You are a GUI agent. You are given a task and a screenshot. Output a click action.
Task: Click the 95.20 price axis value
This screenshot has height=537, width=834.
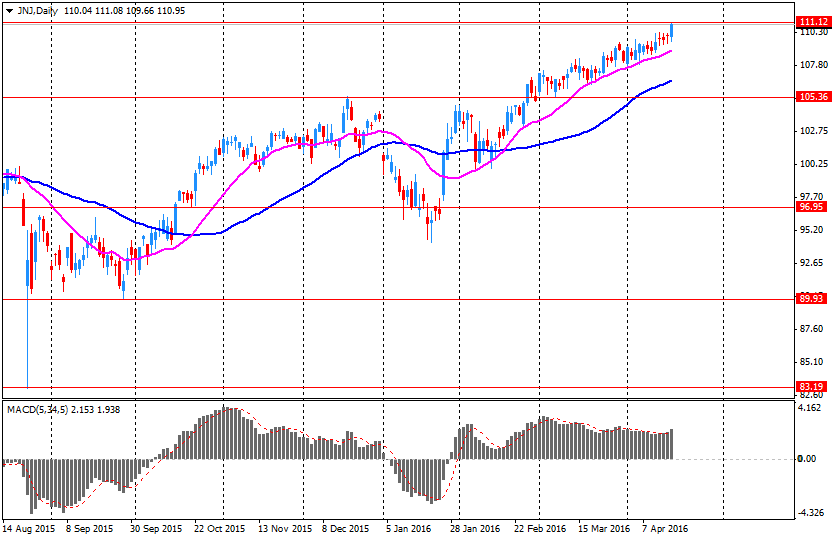pos(814,230)
